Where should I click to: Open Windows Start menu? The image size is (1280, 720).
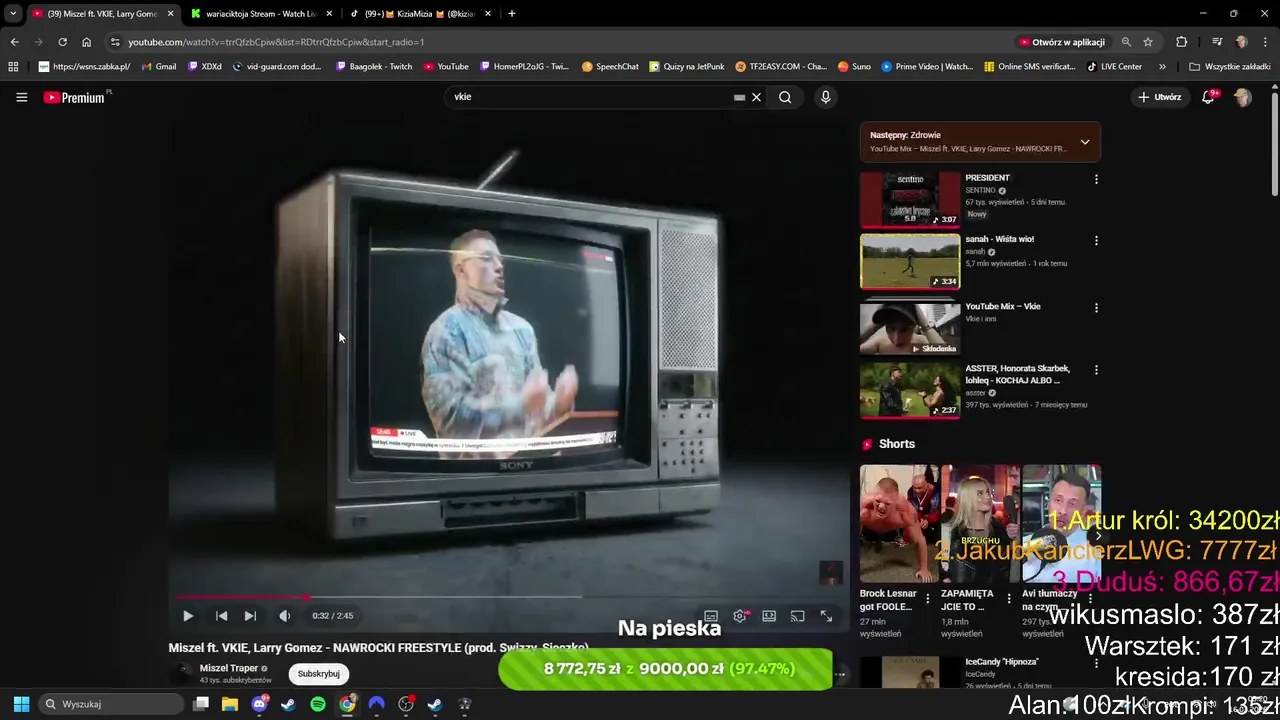tap(21, 704)
